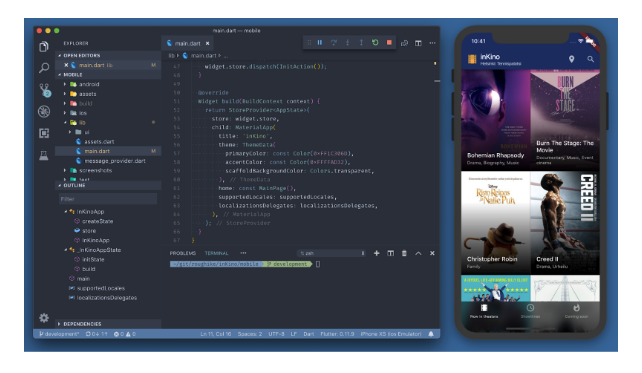The width and height of the screenshot is (642, 373).
Task: Close the terminal panel
Action: coord(432,253)
